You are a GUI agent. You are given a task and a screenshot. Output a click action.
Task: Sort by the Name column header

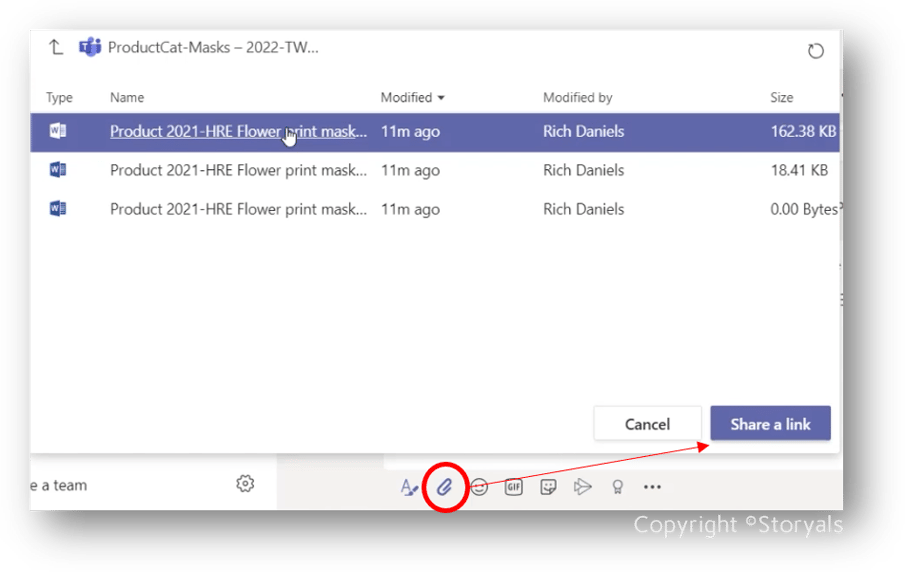point(127,98)
